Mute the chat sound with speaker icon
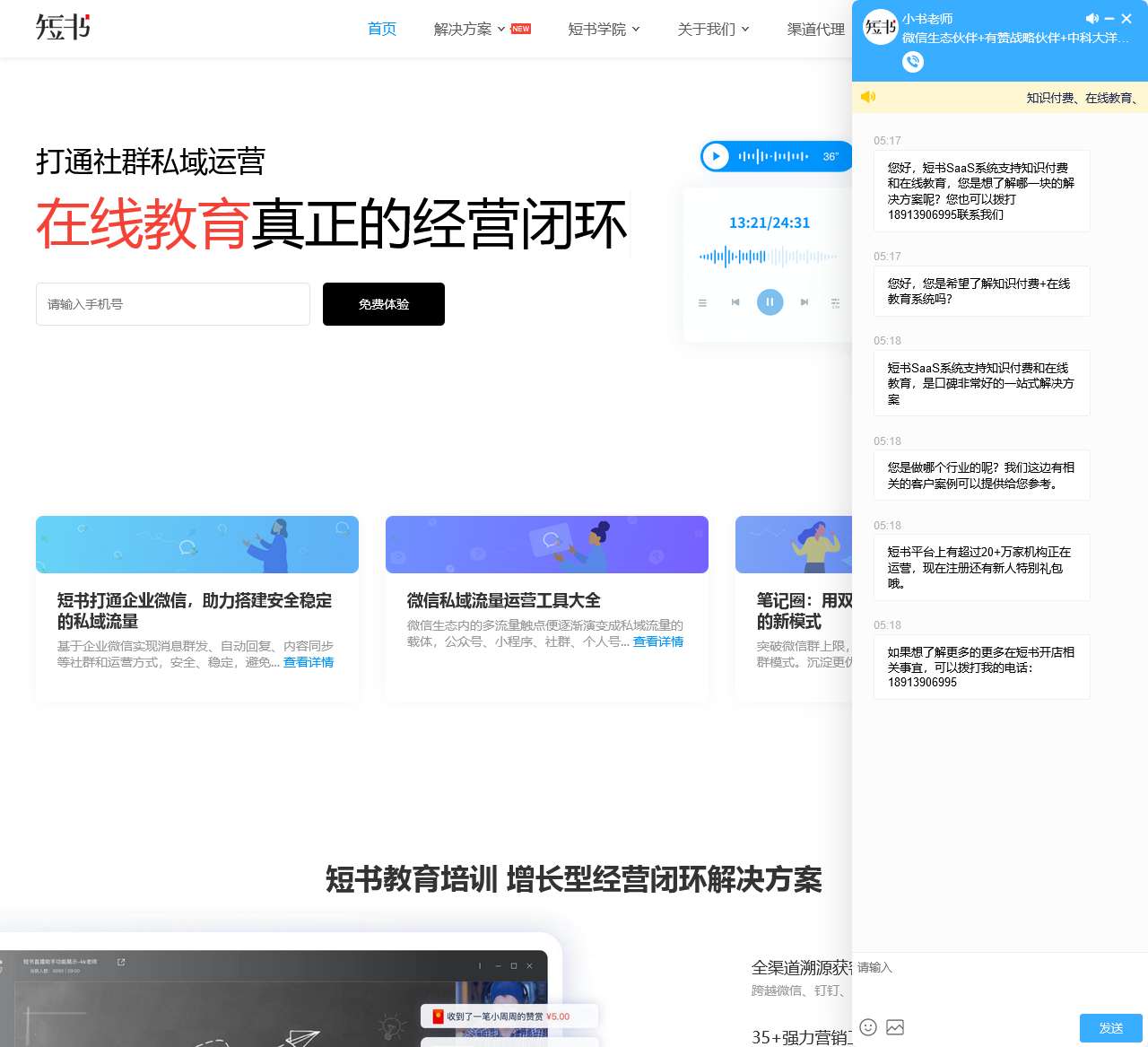 click(1091, 19)
